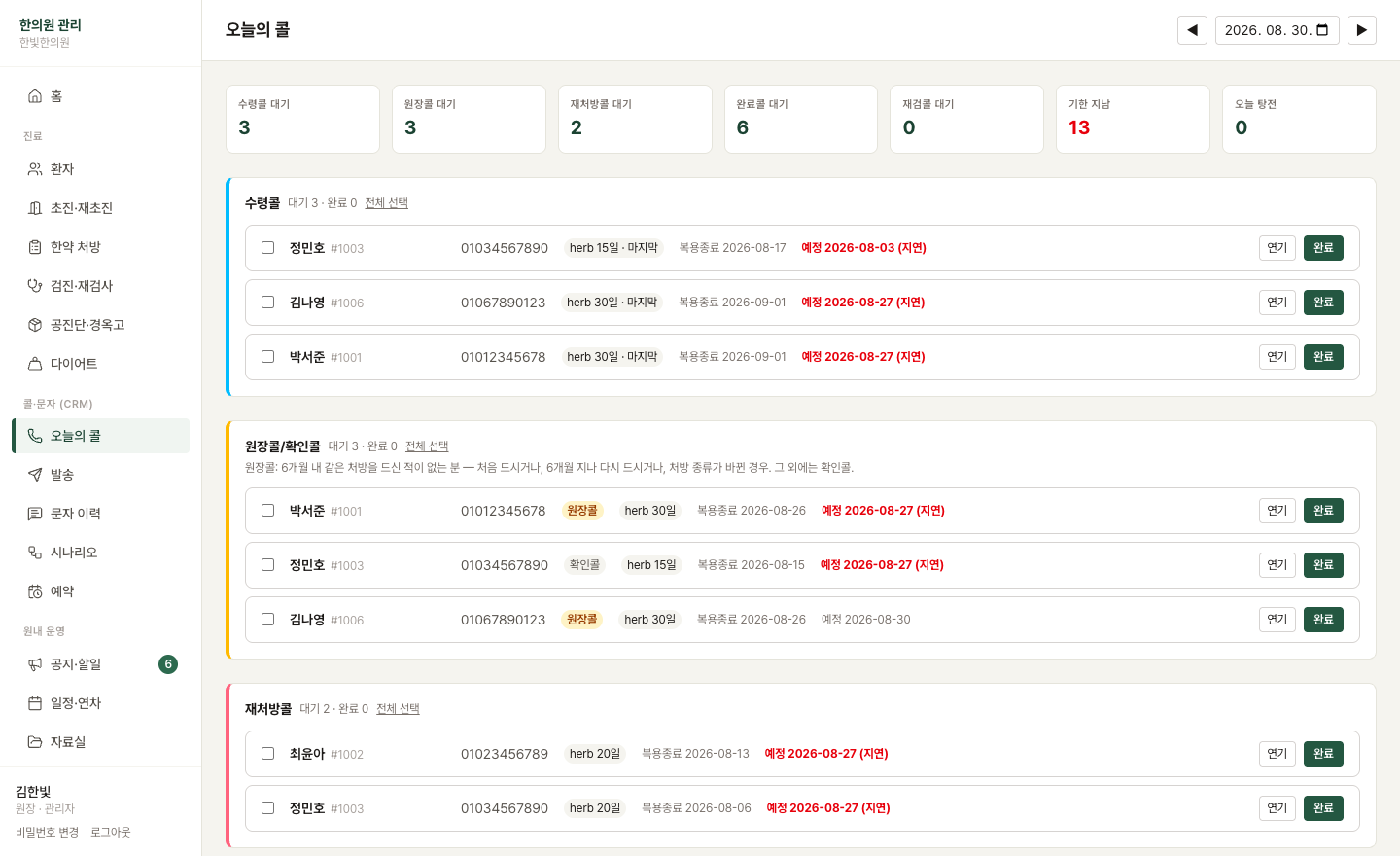Select 전체 선택 in 원장콜/확인콜 section
1400x856 pixels.
click(x=427, y=446)
